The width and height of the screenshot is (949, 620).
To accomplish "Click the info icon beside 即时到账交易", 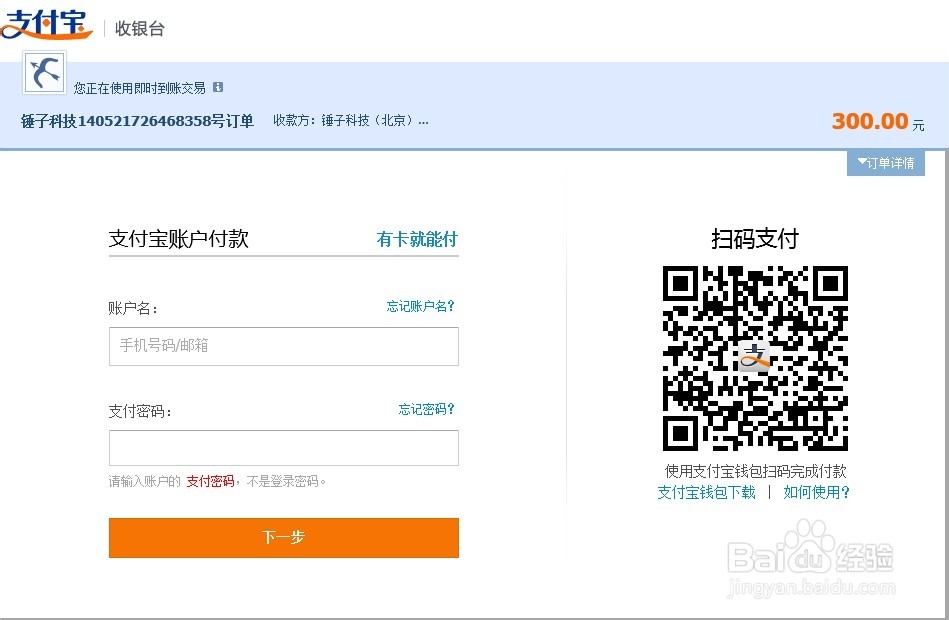I will (x=216, y=87).
